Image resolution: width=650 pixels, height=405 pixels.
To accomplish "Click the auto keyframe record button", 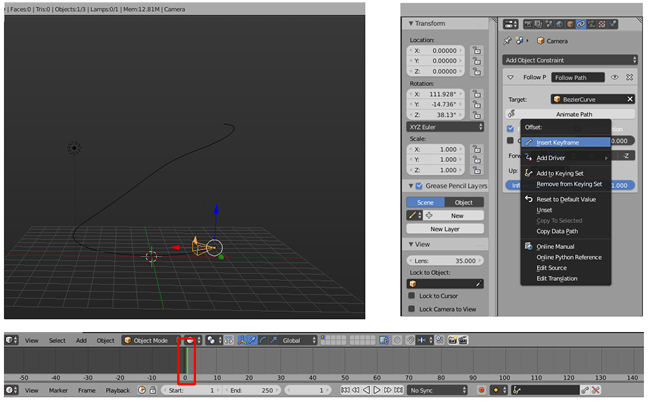I will click(481, 389).
